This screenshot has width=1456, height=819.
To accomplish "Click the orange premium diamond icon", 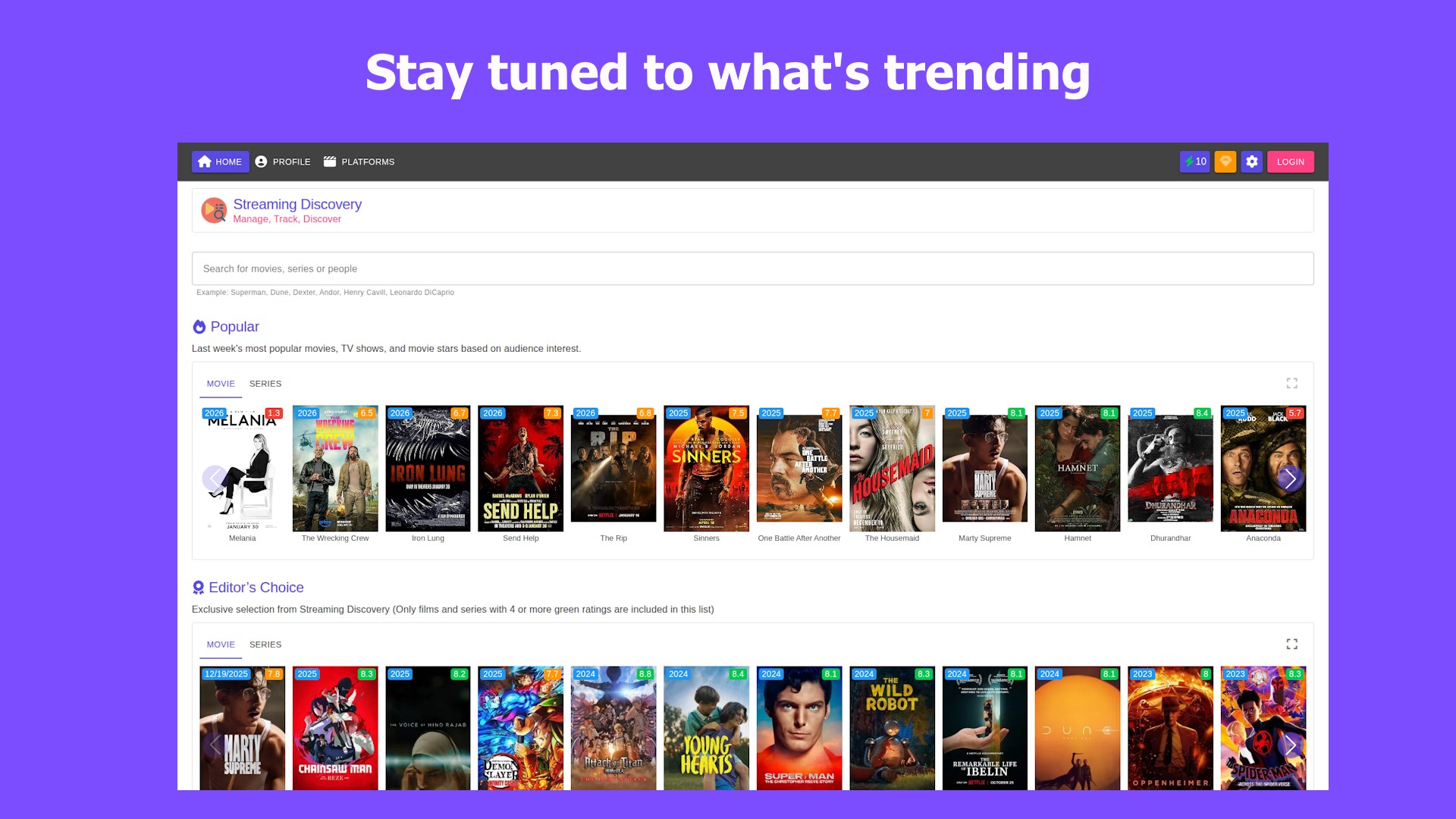I will 1225,162.
